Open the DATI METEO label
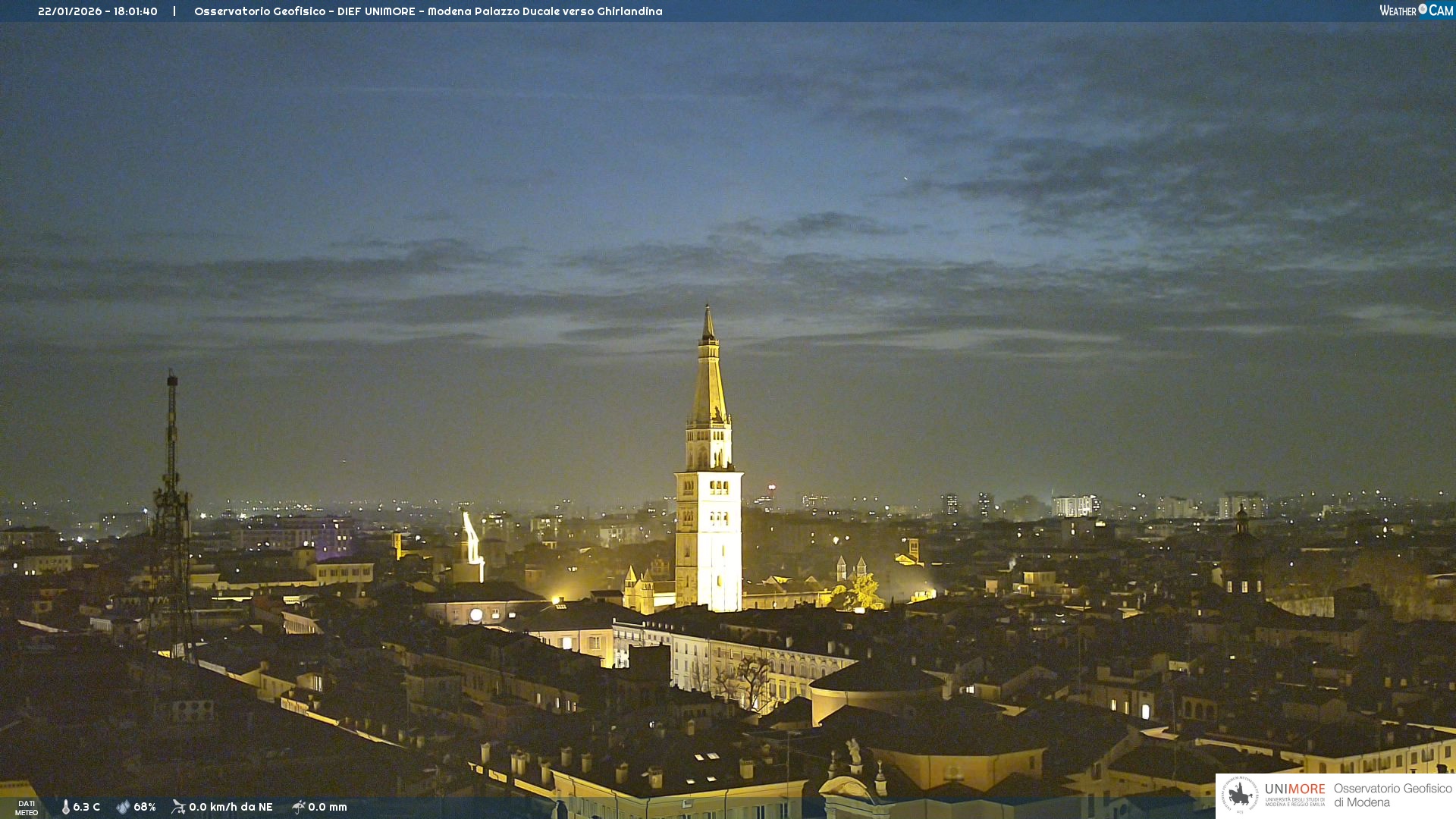The width and height of the screenshot is (1456, 819). 27,808
